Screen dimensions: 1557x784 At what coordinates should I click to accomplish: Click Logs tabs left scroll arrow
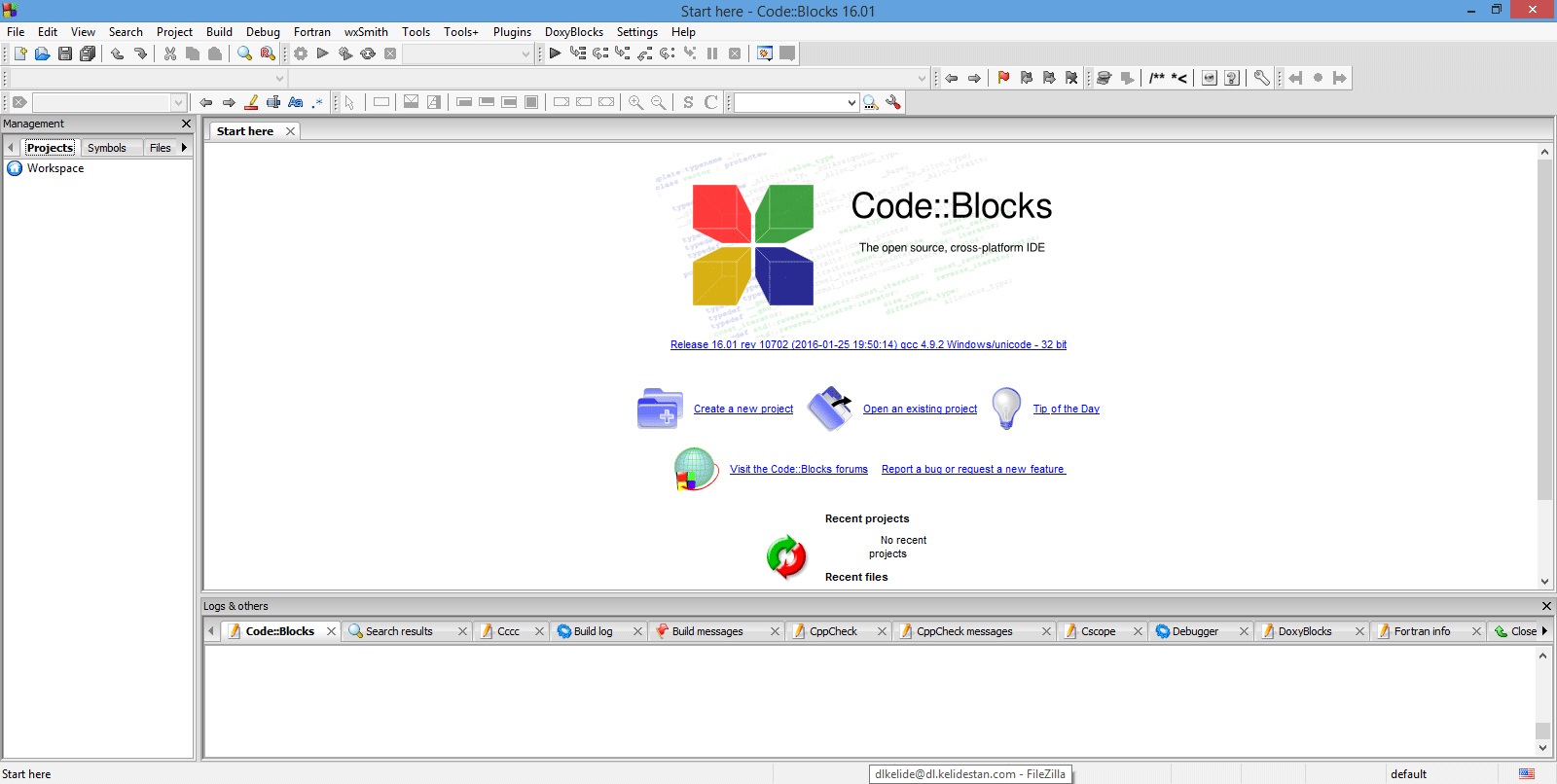(x=211, y=631)
